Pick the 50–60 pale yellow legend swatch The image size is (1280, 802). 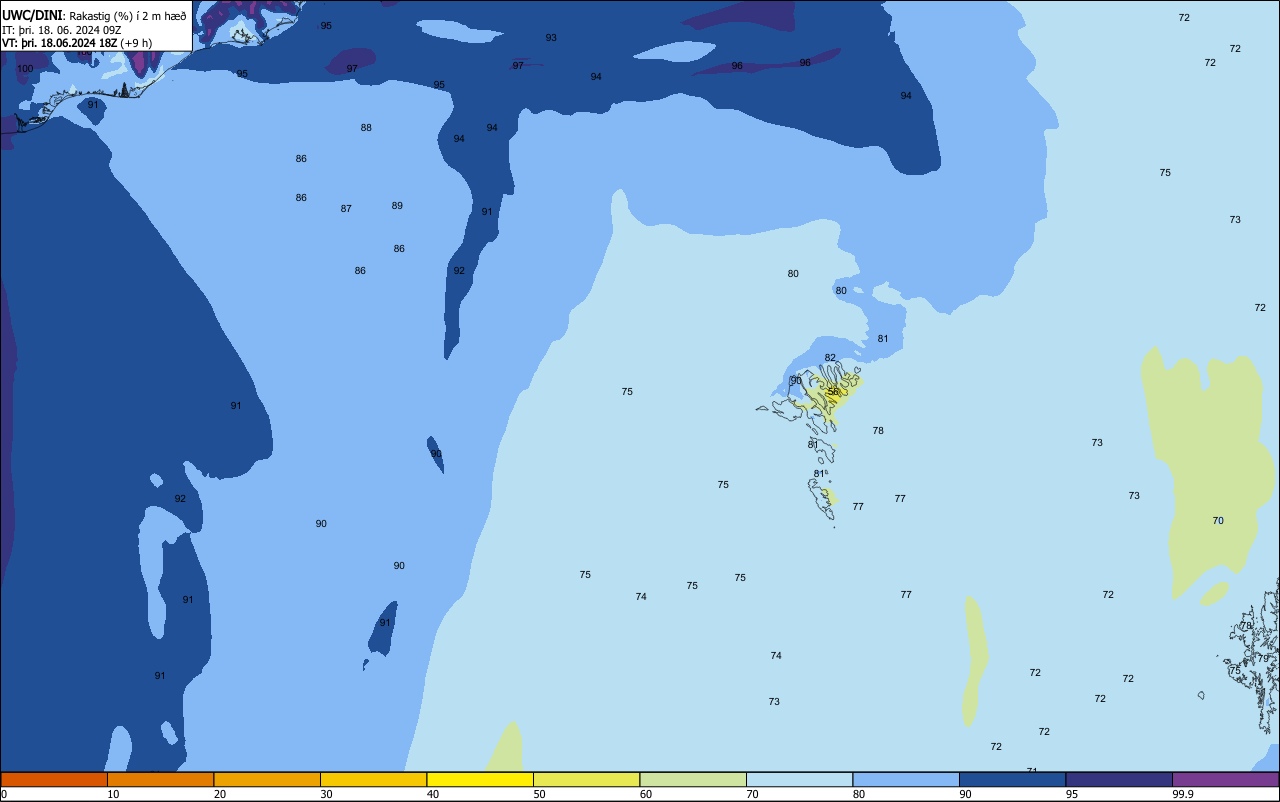click(586, 779)
